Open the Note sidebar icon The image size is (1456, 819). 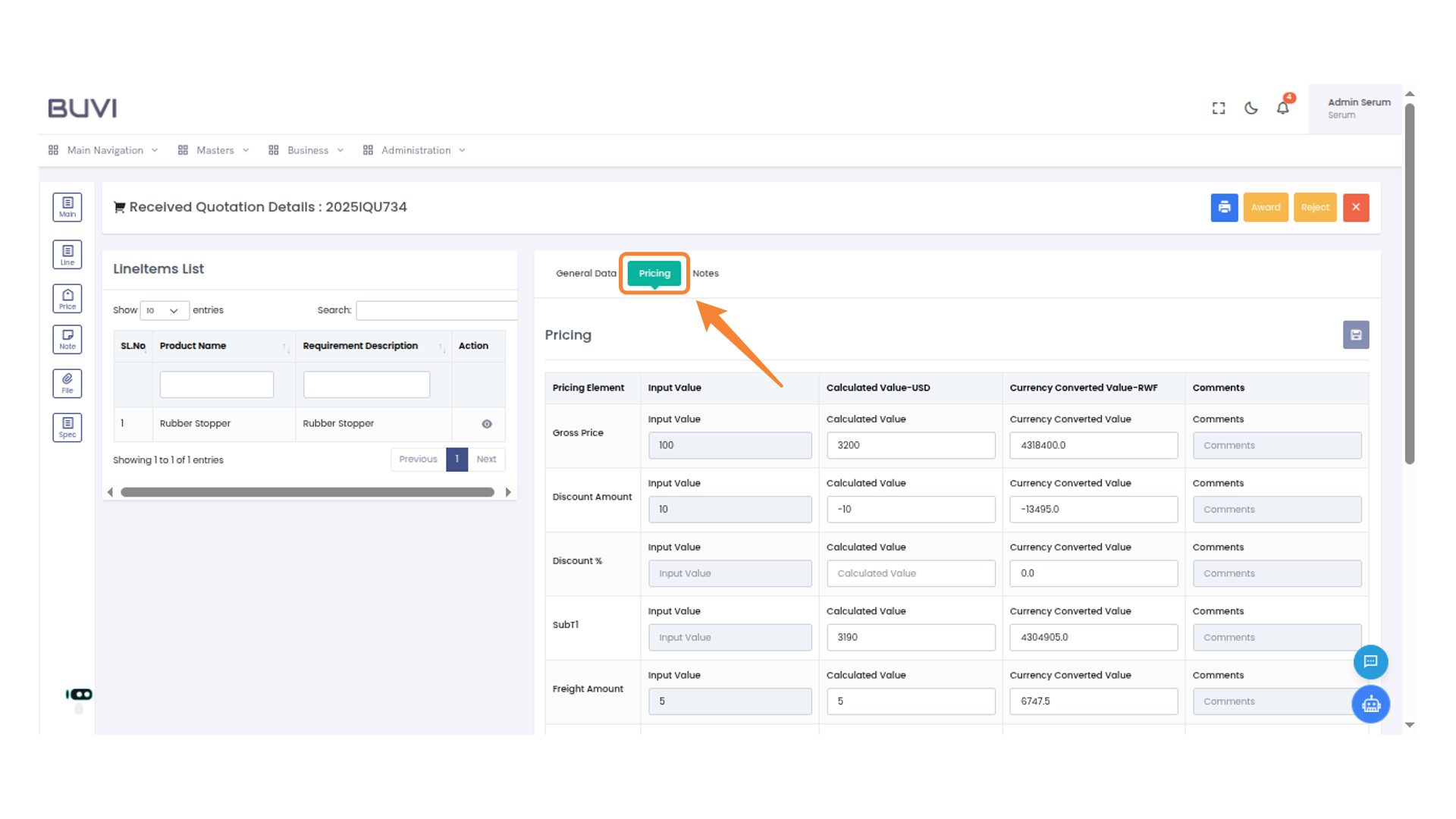(67, 339)
